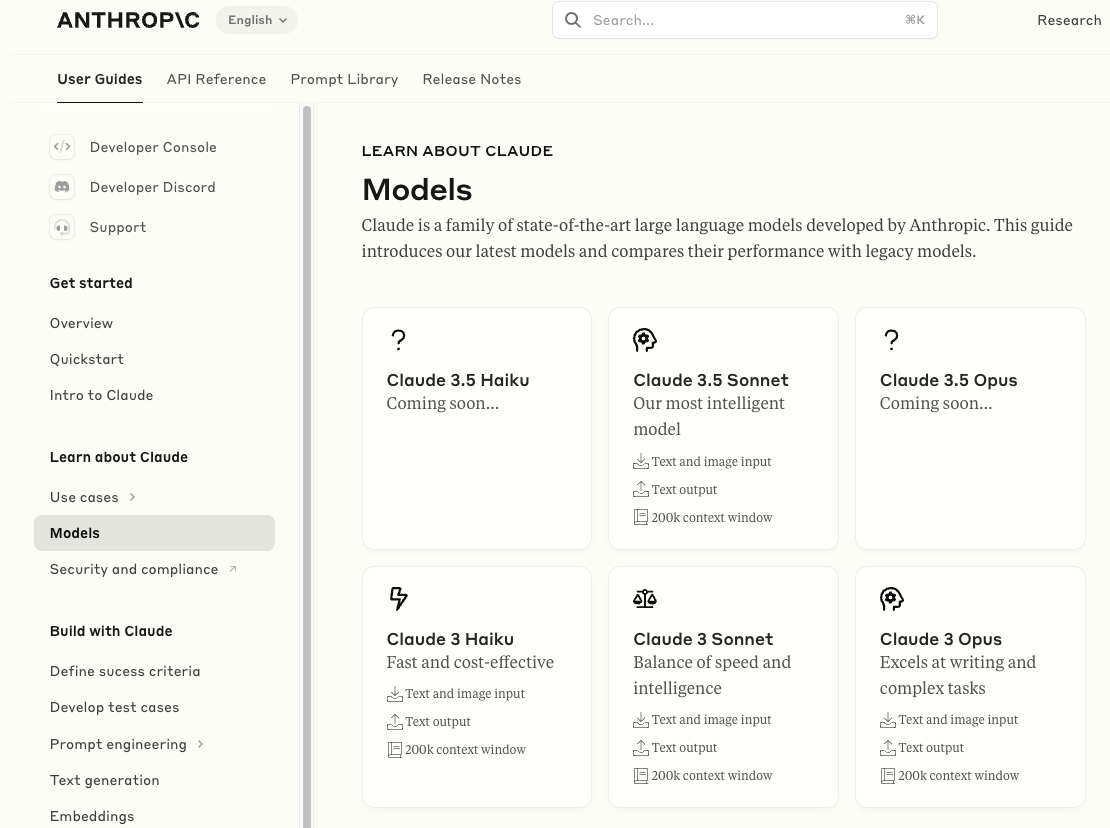Click the Claude 3.5 Sonnet brain icon
The width and height of the screenshot is (1110, 828).
(x=645, y=340)
